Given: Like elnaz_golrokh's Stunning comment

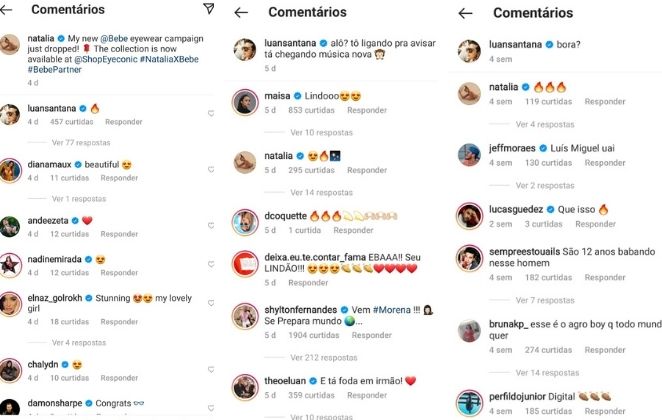Looking at the screenshot, I should point(211,303).
